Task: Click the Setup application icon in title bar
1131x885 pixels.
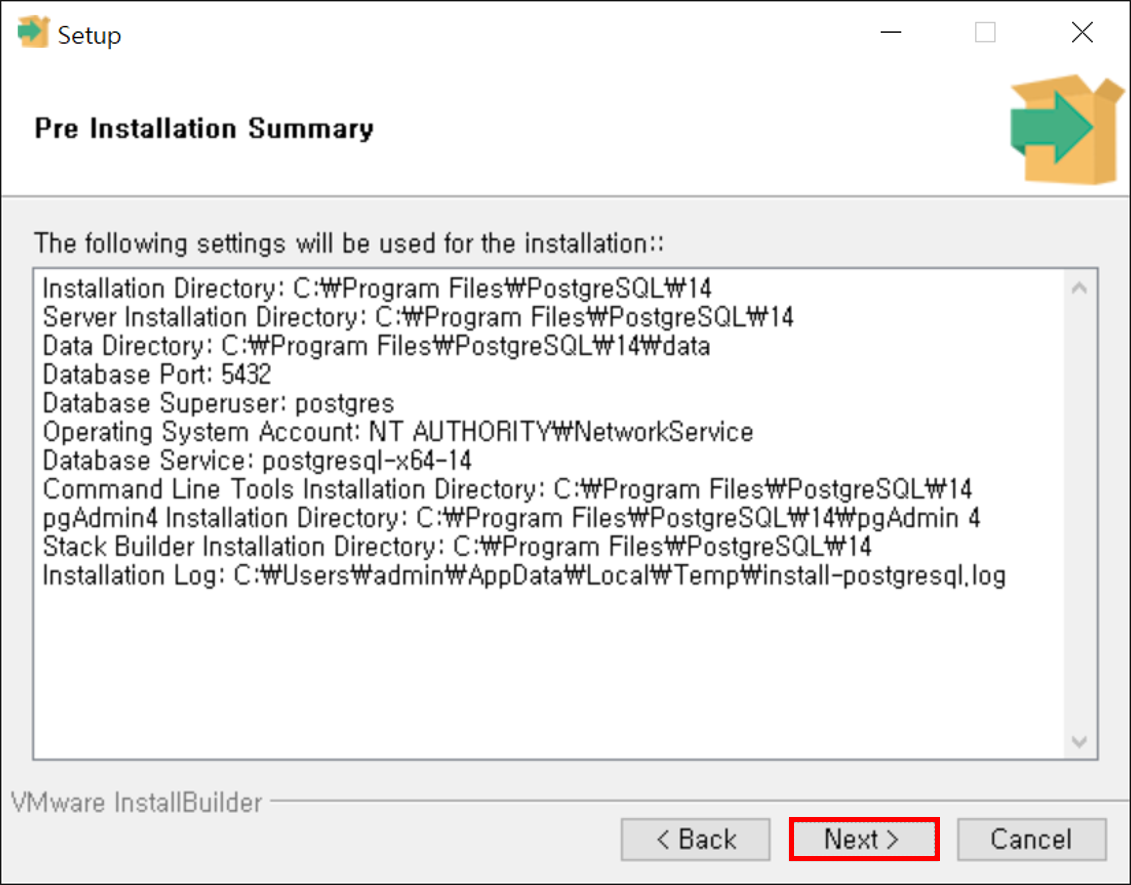Action: (x=32, y=33)
